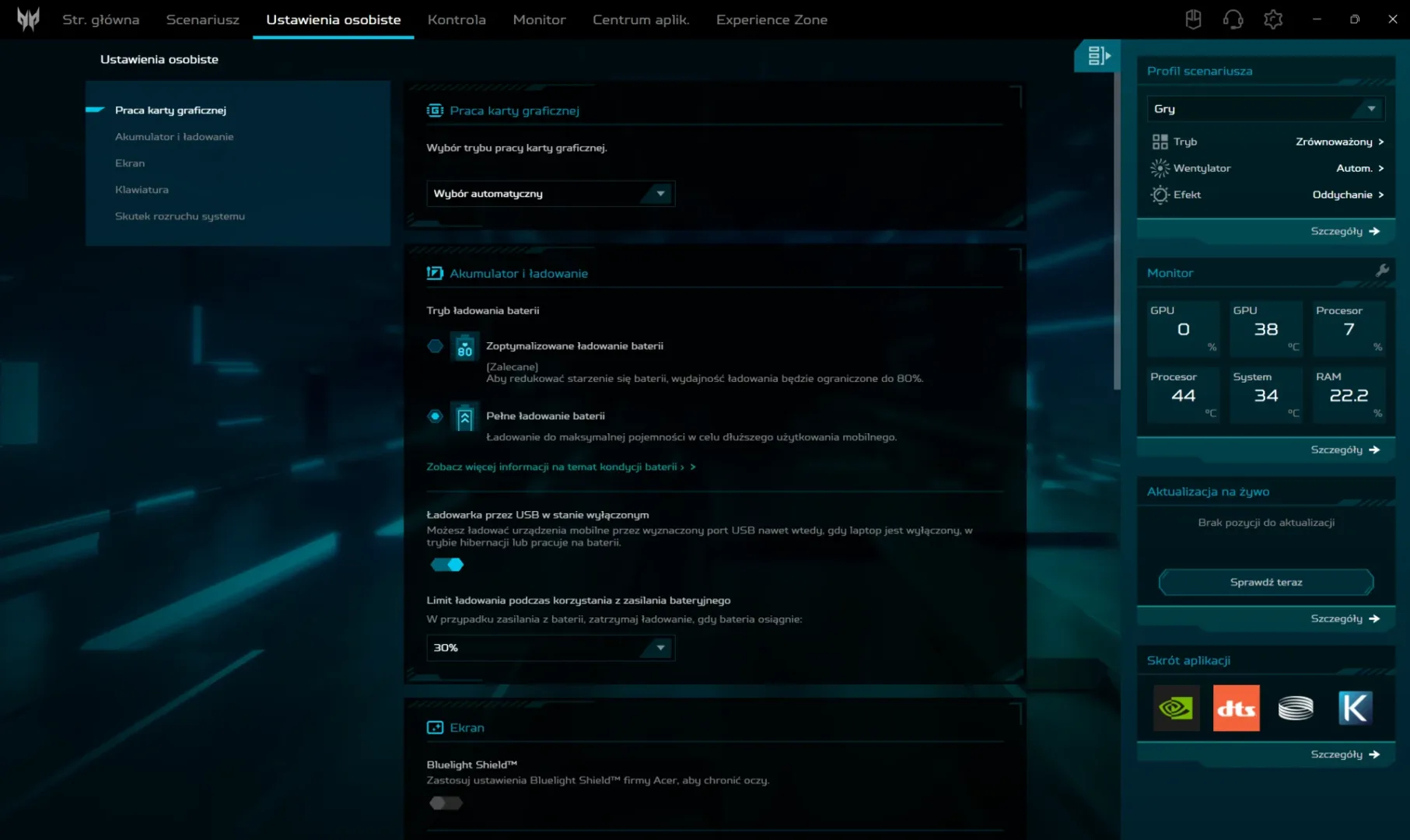The width and height of the screenshot is (1410, 840).
Task: Click the Wentylator fan icon
Action: tap(1160, 168)
